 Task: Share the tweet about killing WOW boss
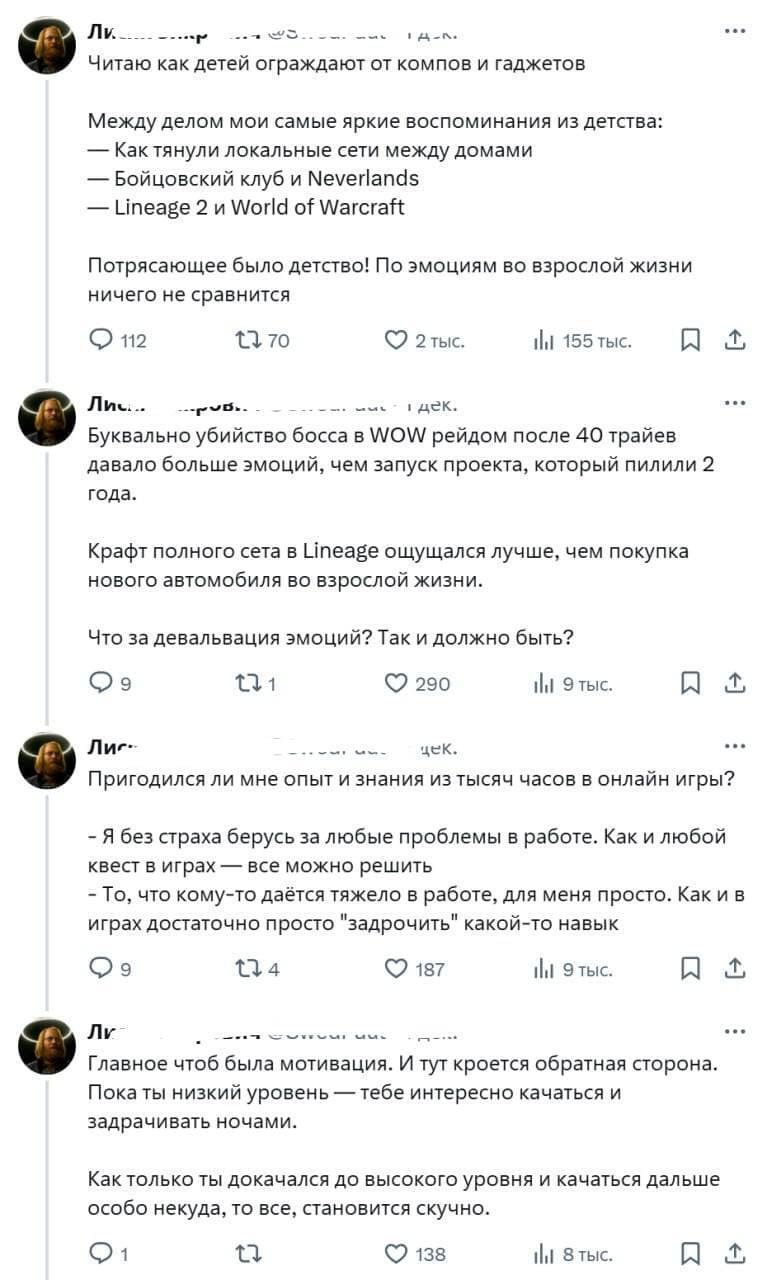pyautogui.click(x=735, y=683)
